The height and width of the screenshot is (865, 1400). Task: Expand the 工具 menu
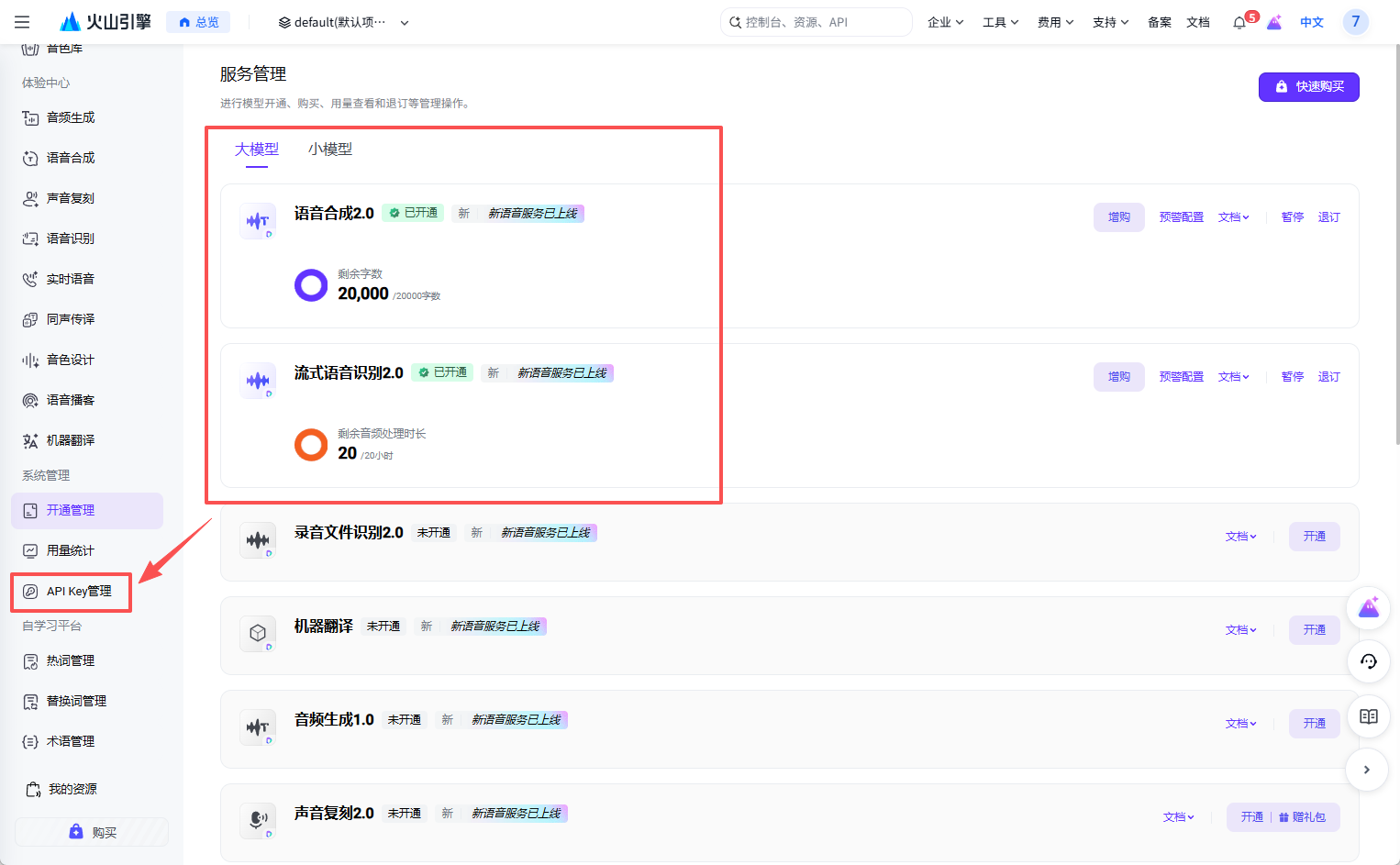point(1000,22)
